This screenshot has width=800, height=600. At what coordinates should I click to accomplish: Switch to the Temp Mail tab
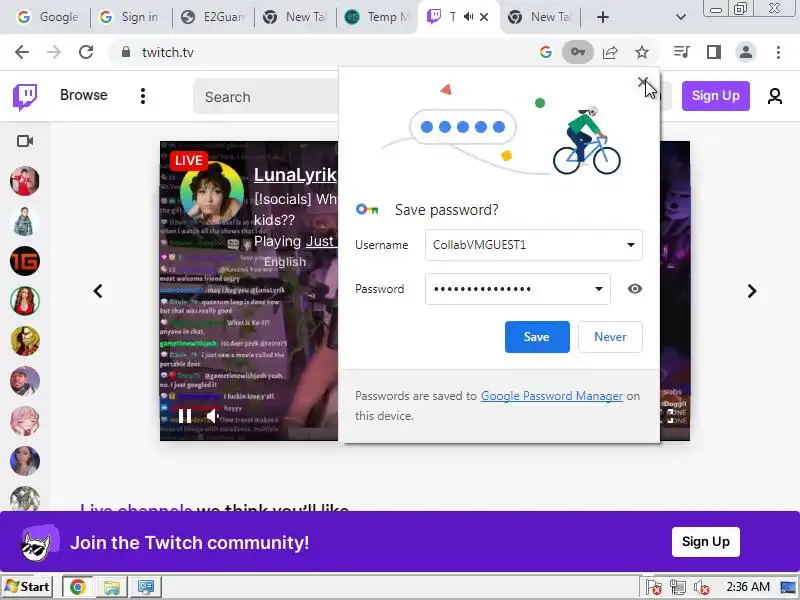pos(377,17)
